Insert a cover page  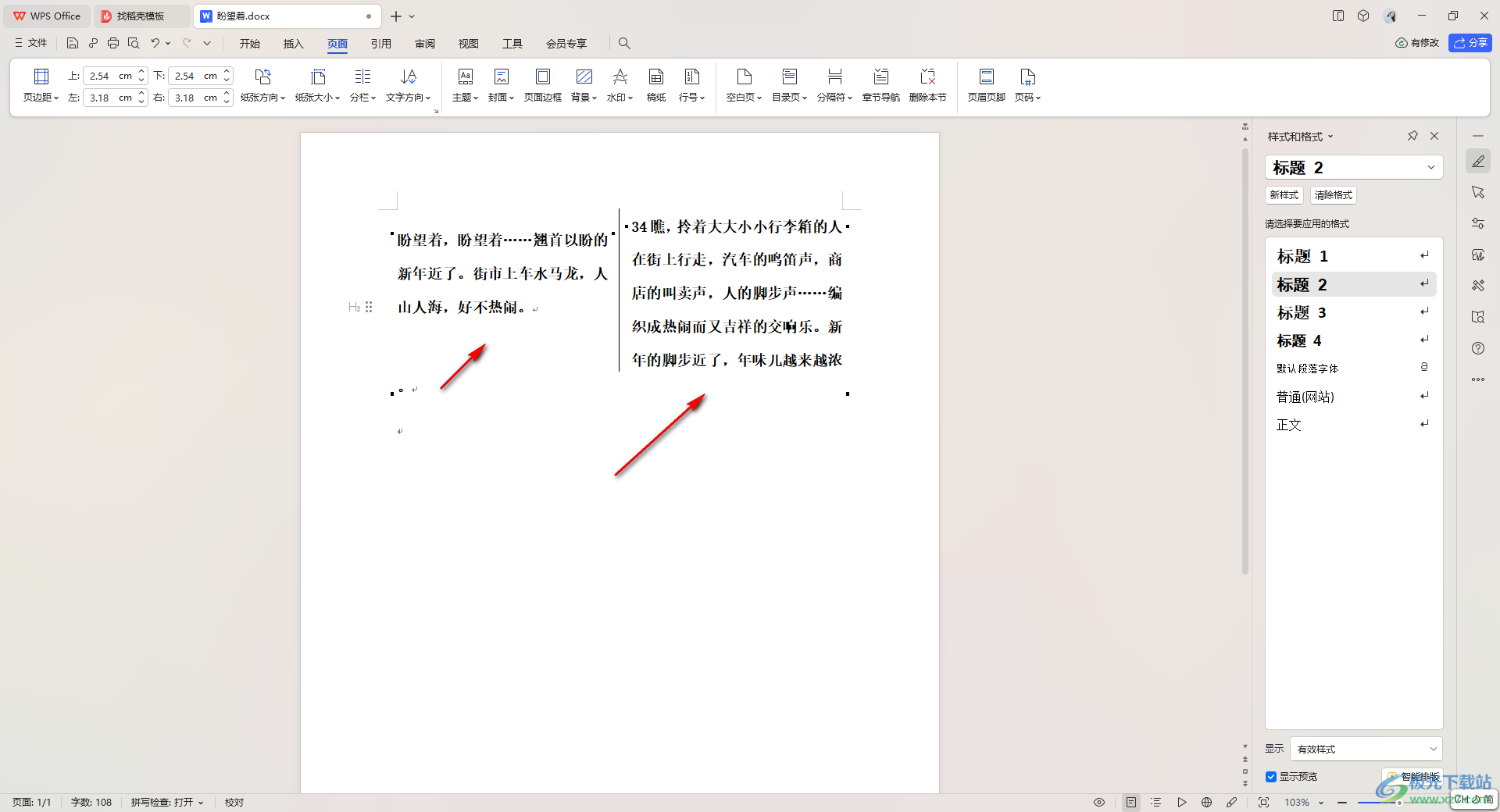tap(501, 85)
